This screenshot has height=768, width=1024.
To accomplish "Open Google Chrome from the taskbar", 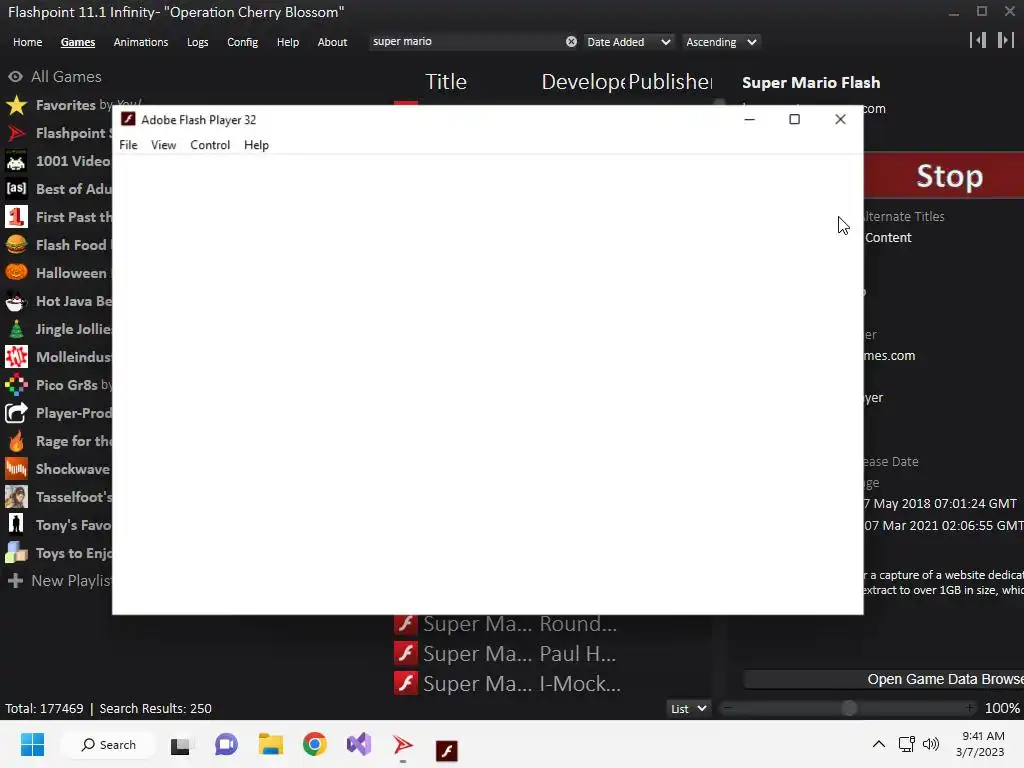I will (314, 744).
